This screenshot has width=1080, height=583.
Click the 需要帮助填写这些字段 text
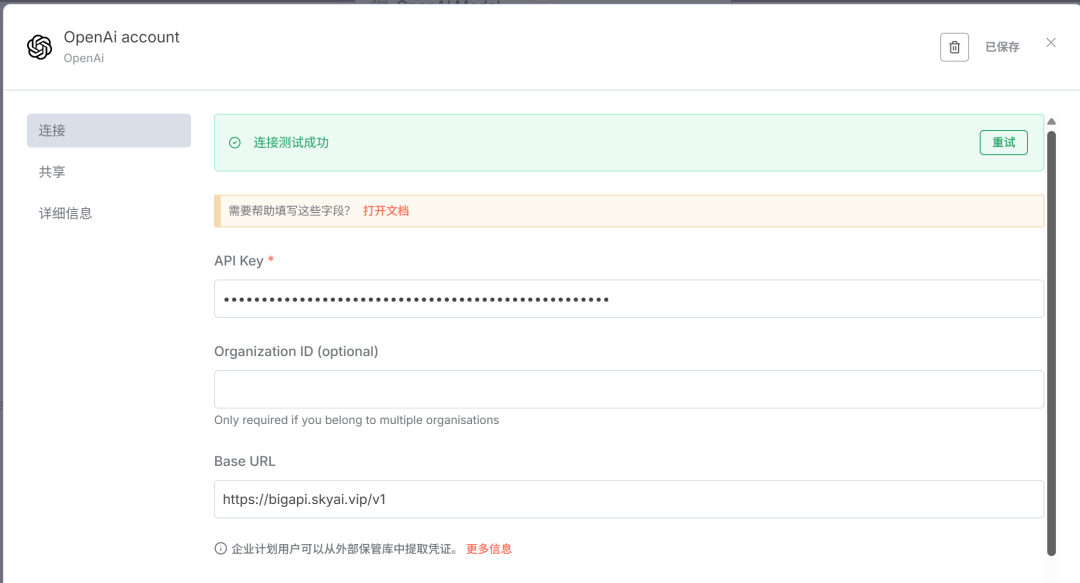pos(289,211)
